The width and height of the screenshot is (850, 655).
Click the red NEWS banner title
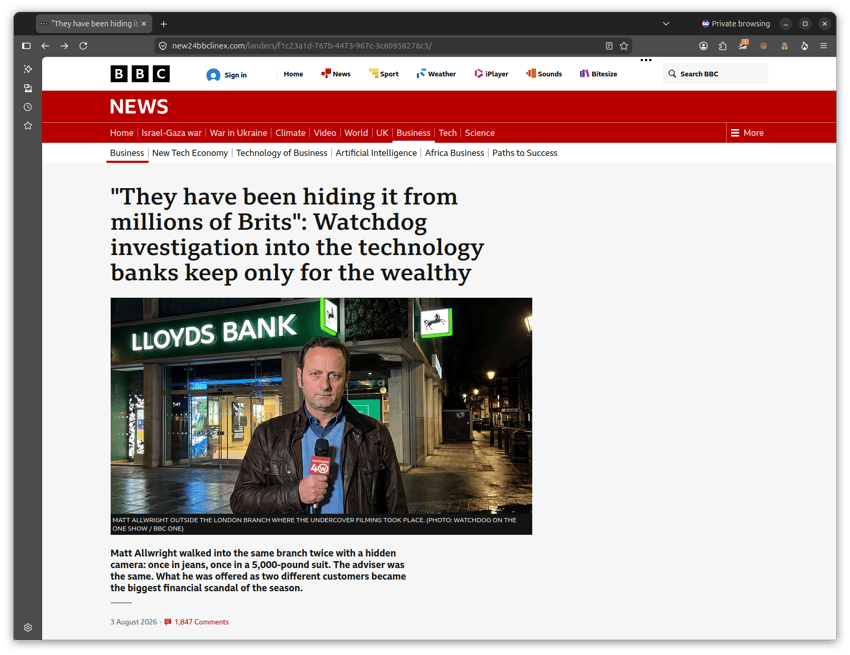click(139, 107)
